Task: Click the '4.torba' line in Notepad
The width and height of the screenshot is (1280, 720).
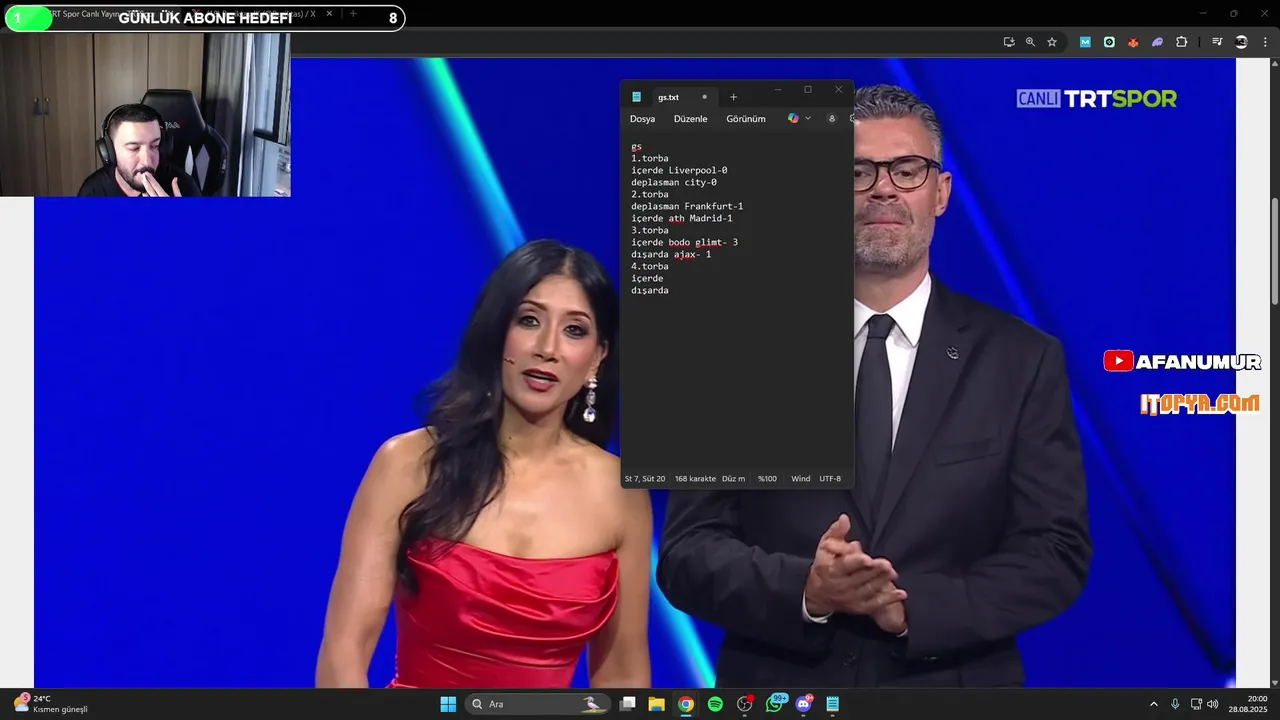Action: pos(649,266)
